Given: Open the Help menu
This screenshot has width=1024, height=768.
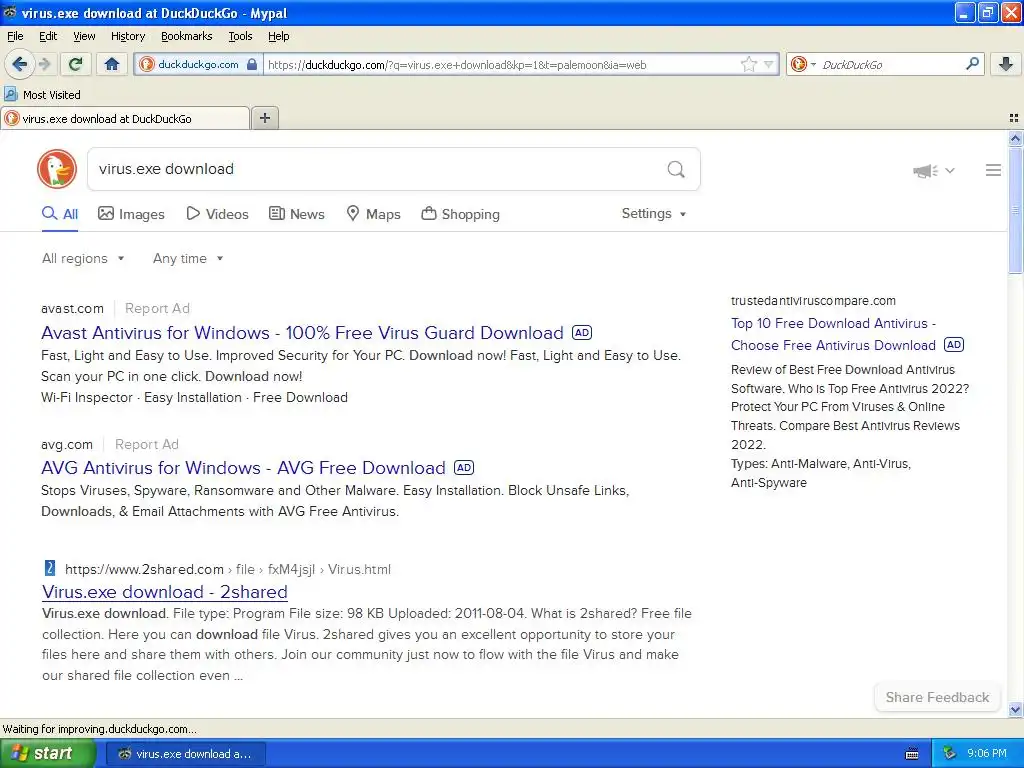Looking at the screenshot, I should pyautogui.click(x=278, y=36).
